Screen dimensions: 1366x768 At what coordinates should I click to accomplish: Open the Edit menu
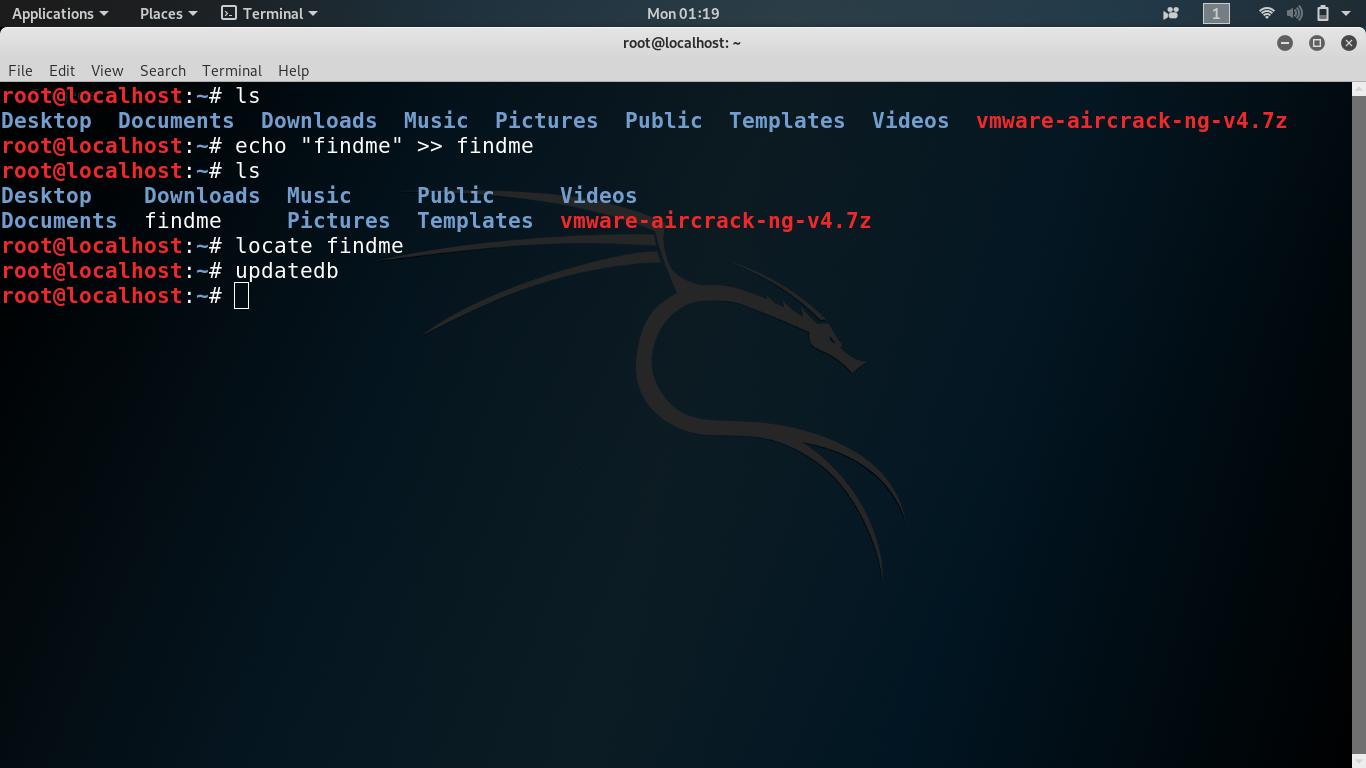click(62, 70)
